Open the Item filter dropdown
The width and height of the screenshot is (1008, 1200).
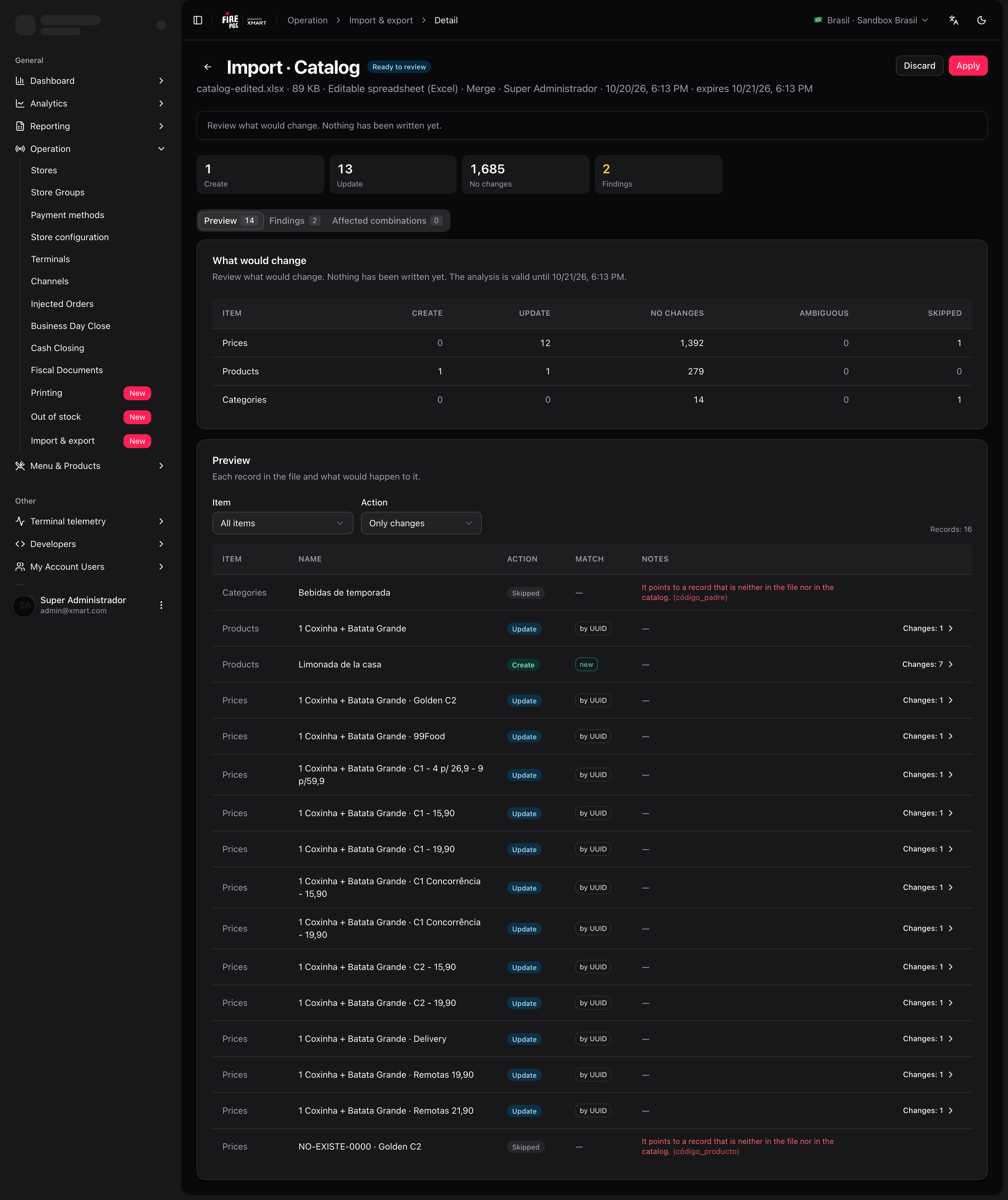pyautogui.click(x=282, y=523)
